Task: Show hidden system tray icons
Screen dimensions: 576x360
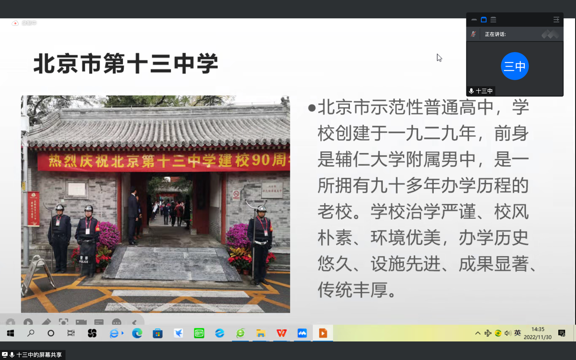Action: point(478,333)
